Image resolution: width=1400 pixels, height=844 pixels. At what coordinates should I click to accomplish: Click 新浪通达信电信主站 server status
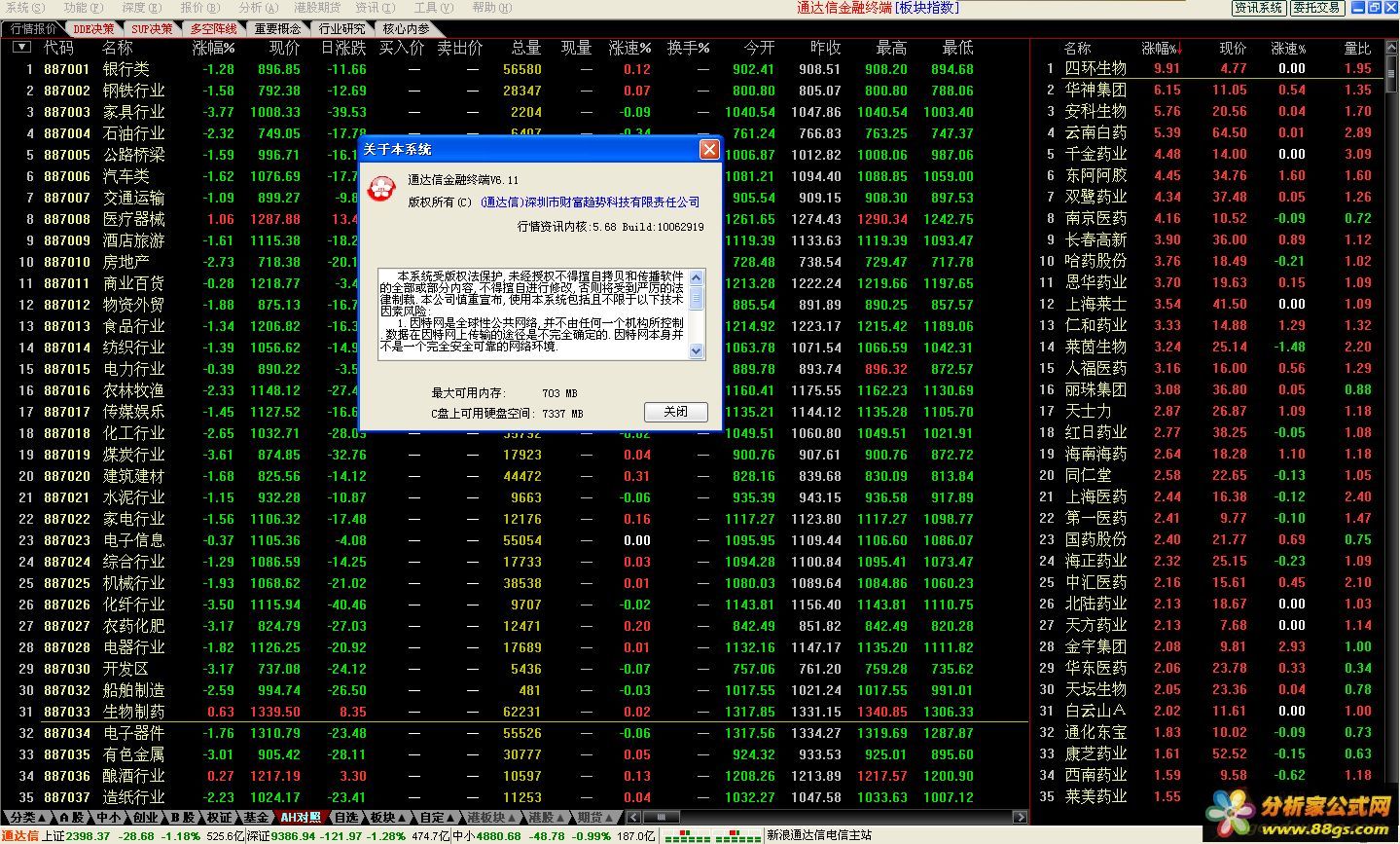pyautogui.click(x=819, y=835)
